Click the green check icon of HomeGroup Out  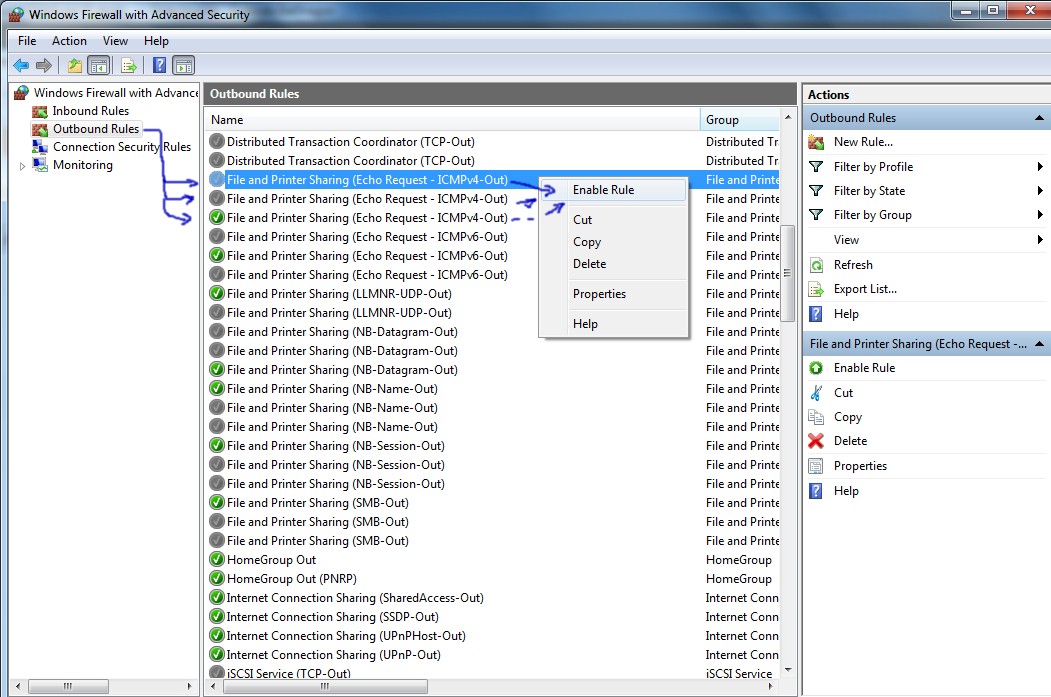217,560
